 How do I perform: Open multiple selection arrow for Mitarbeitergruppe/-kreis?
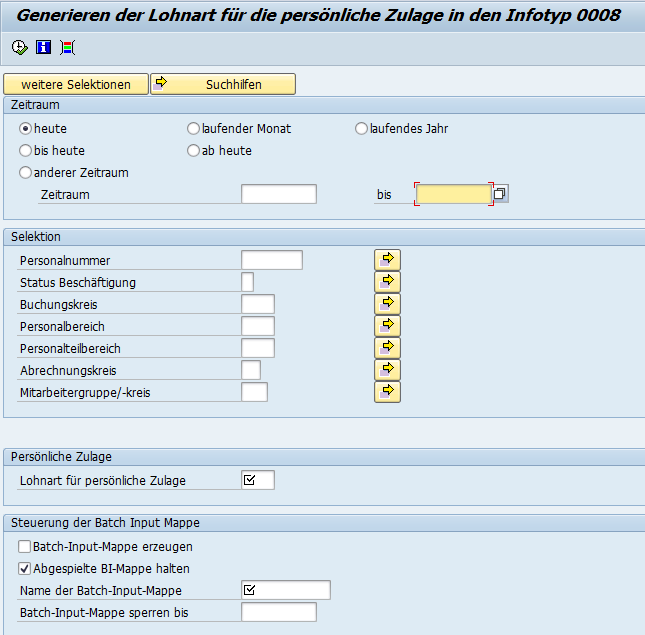(x=387, y=392)
